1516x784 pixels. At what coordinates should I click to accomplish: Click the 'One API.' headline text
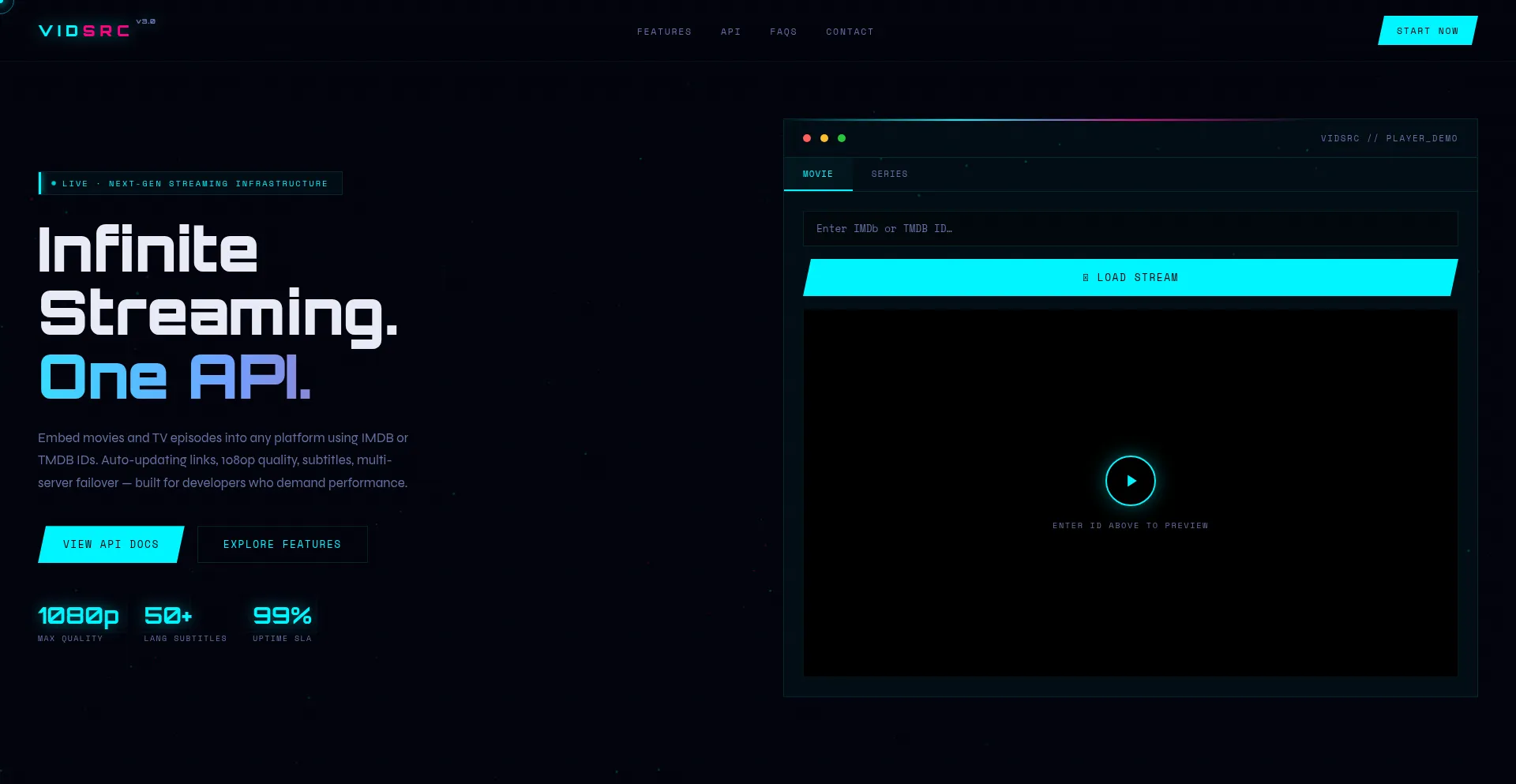point(175,377)
